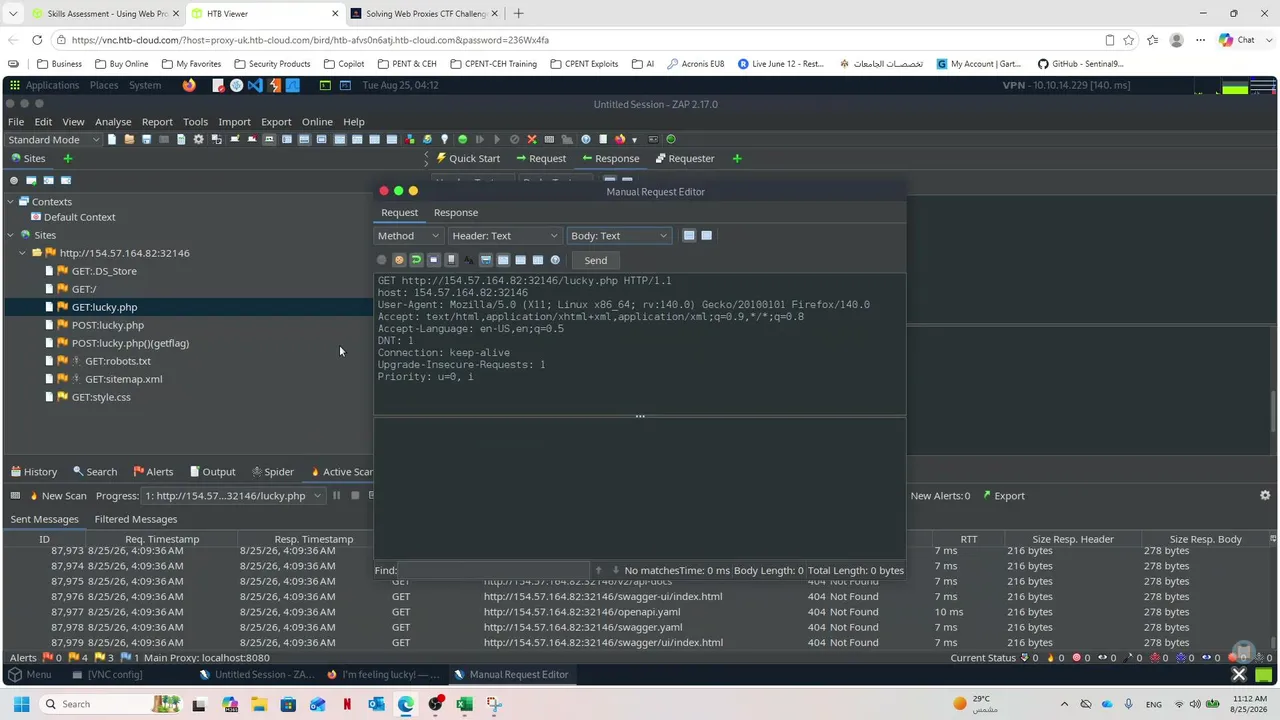Image resolution: width=1280 pixels, height=720 pixels.
Task: Open VS Code from the top panel
Action: pos(255,86)
